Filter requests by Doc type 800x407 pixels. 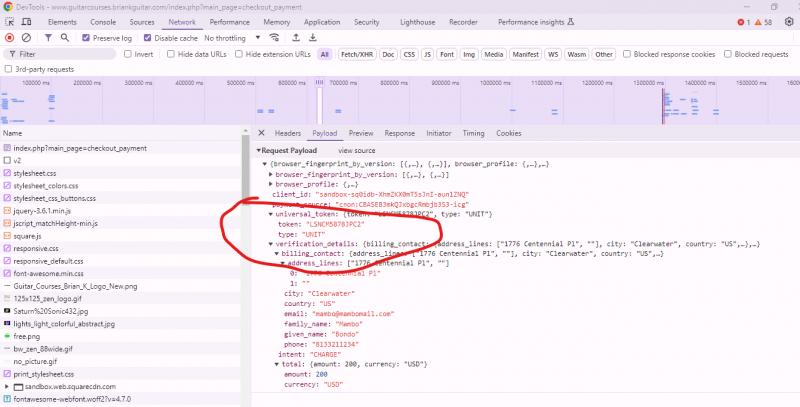click(388, 54)
